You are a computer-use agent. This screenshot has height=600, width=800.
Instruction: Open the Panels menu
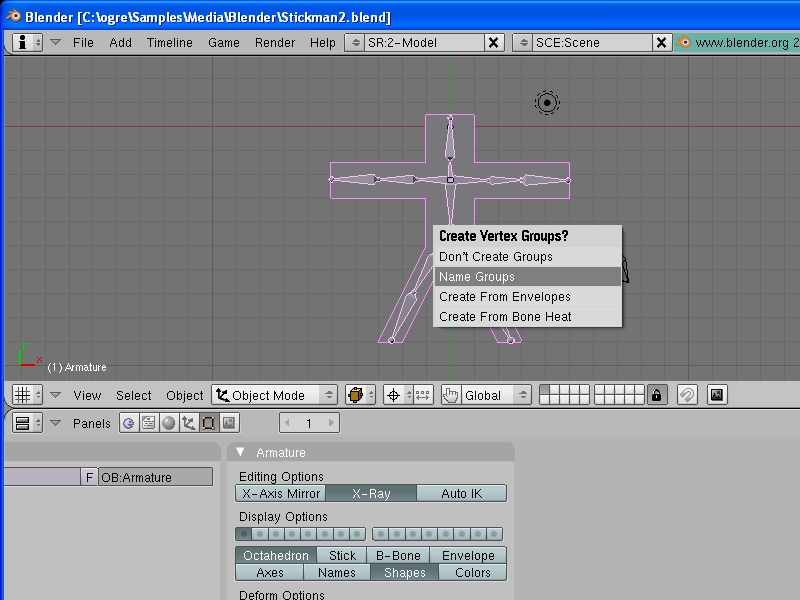coord(91,423)
